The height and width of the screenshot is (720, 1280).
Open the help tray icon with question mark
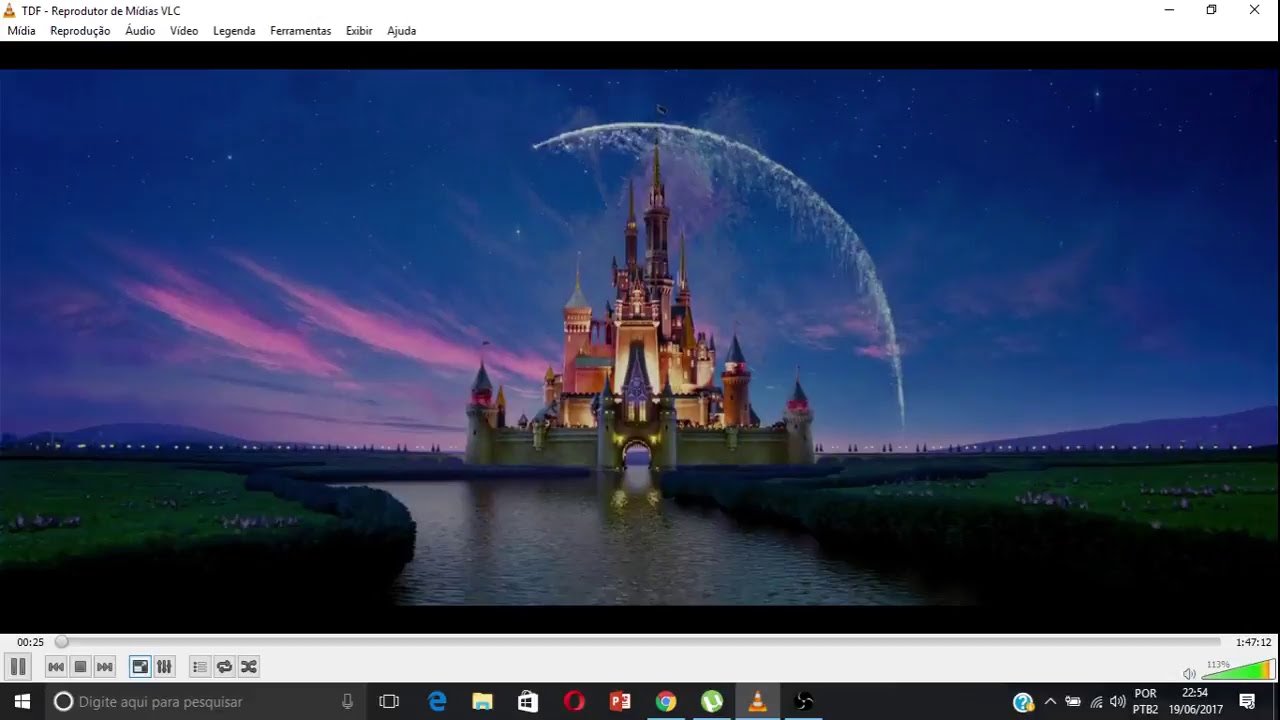pos(1023,702)
